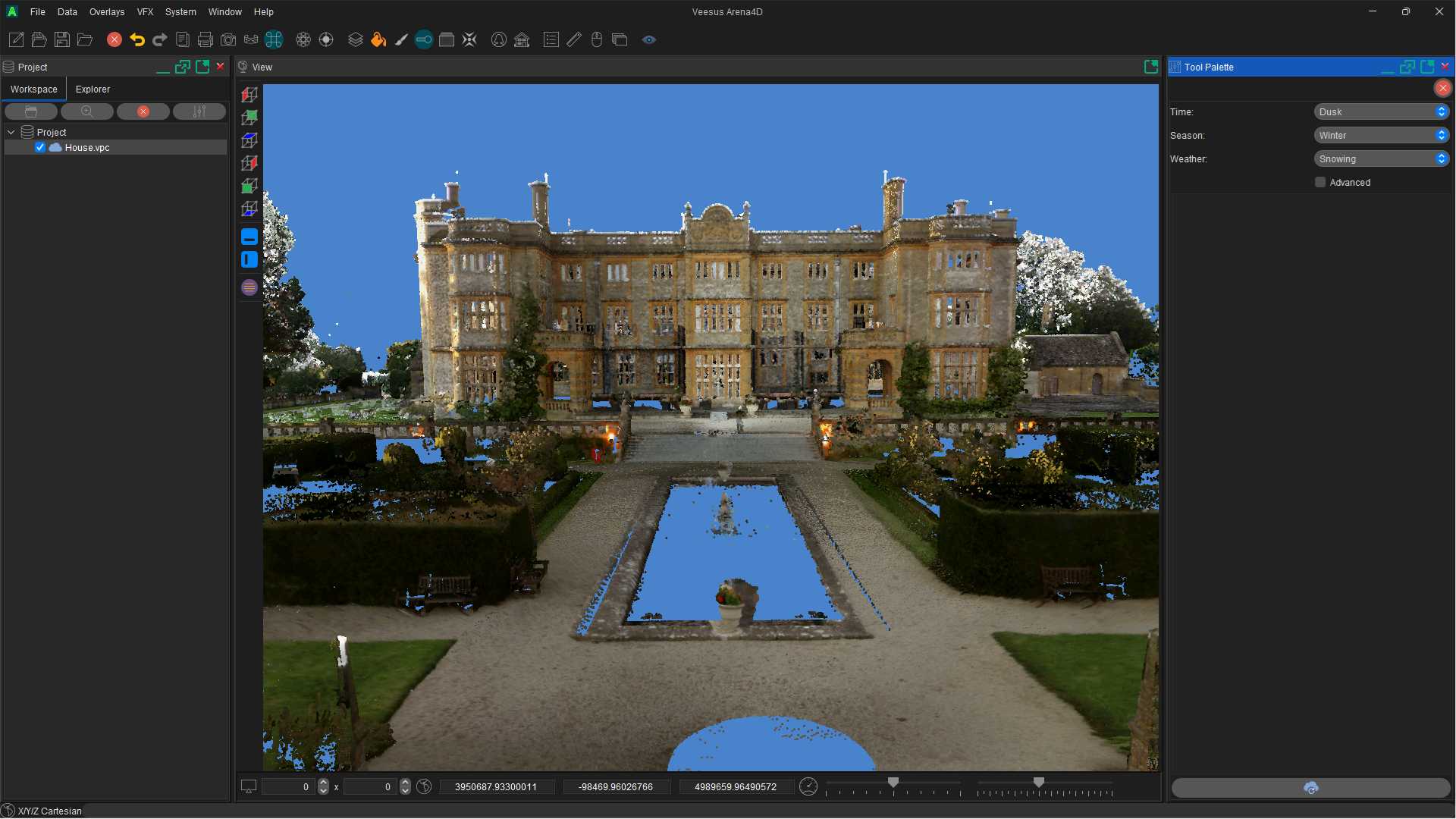
Task: Uncheck the House.vpc visibility checkbox
Action: [x=40, y=147]
